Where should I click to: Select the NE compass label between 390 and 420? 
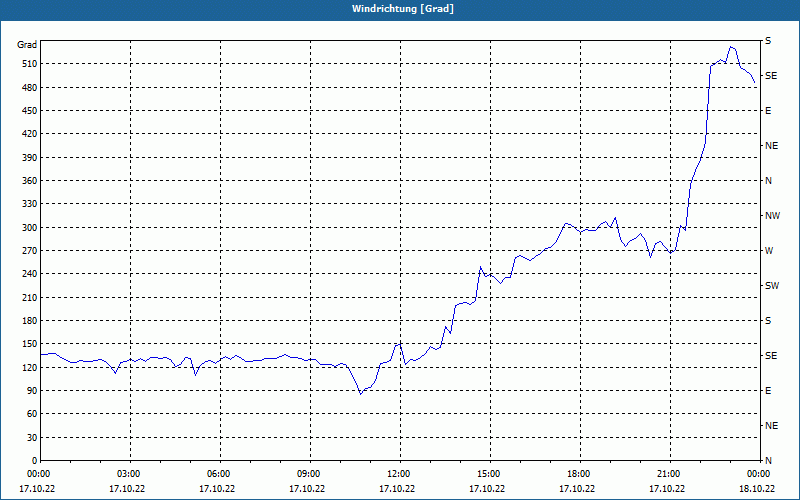(771, 146)
